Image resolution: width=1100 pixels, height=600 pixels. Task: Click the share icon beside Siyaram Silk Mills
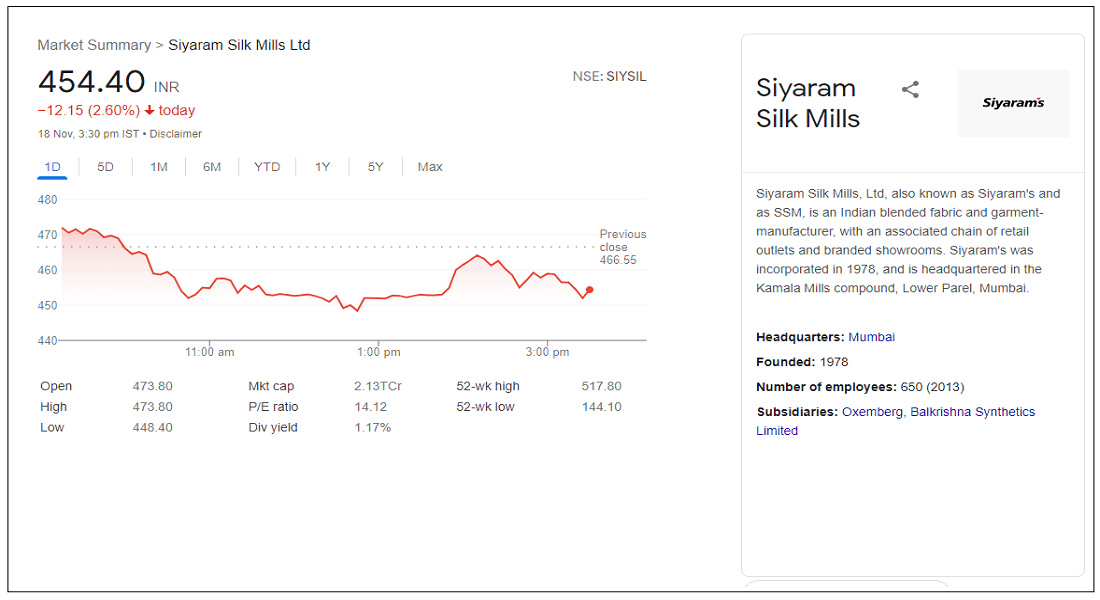point(910,89)
